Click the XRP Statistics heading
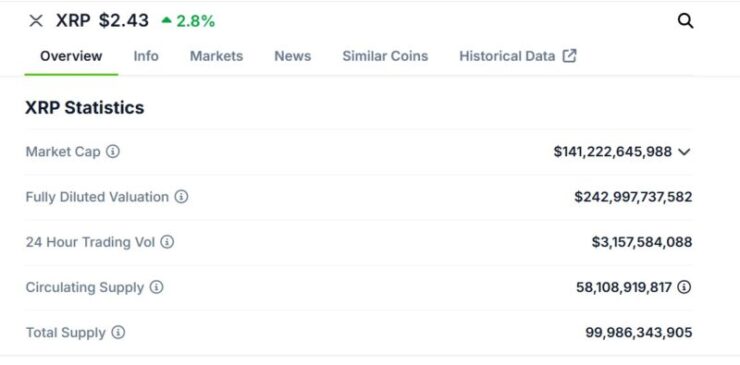The width and height of the screenshot is (740, 365). point(84,108)
